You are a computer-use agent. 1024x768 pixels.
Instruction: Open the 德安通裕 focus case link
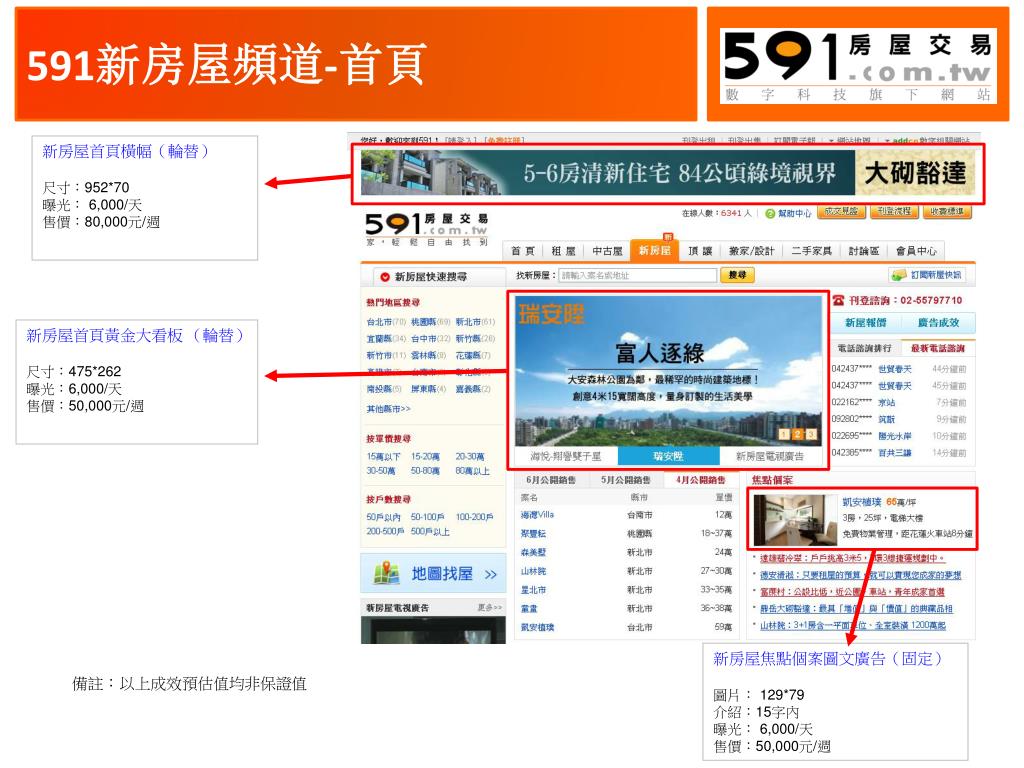pos(860,575)
